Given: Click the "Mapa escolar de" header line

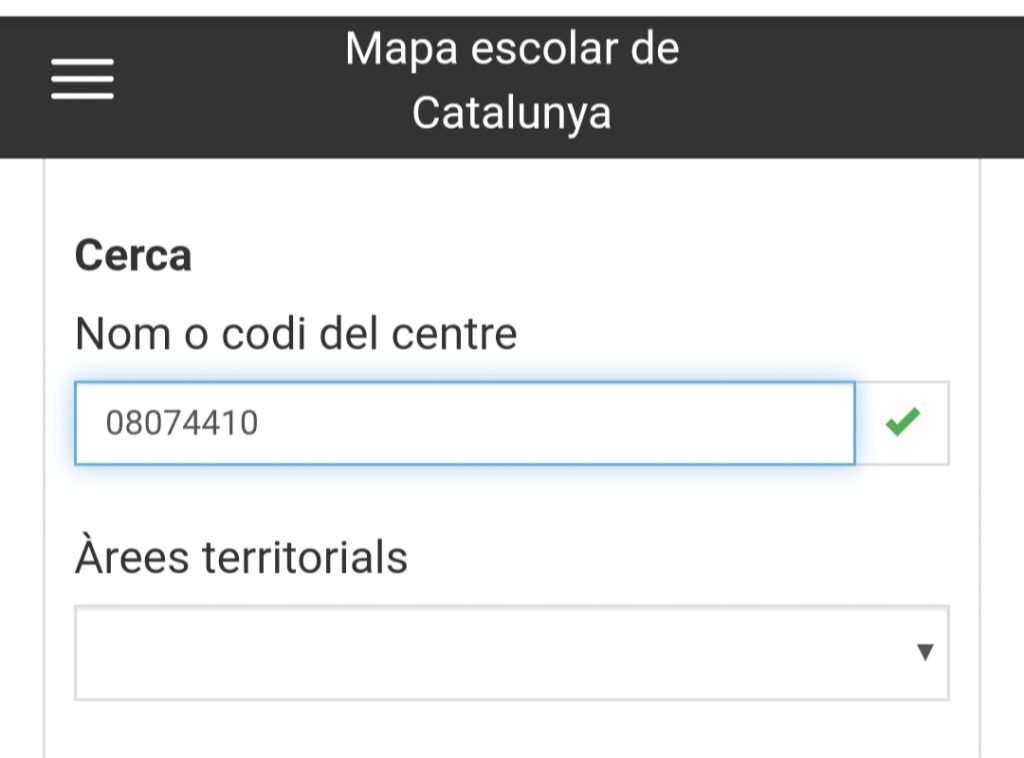Looking at the screenshot, I should pos(512,48).
